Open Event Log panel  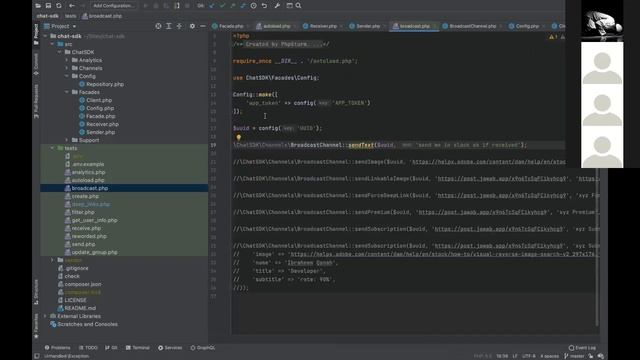point(582,348)
